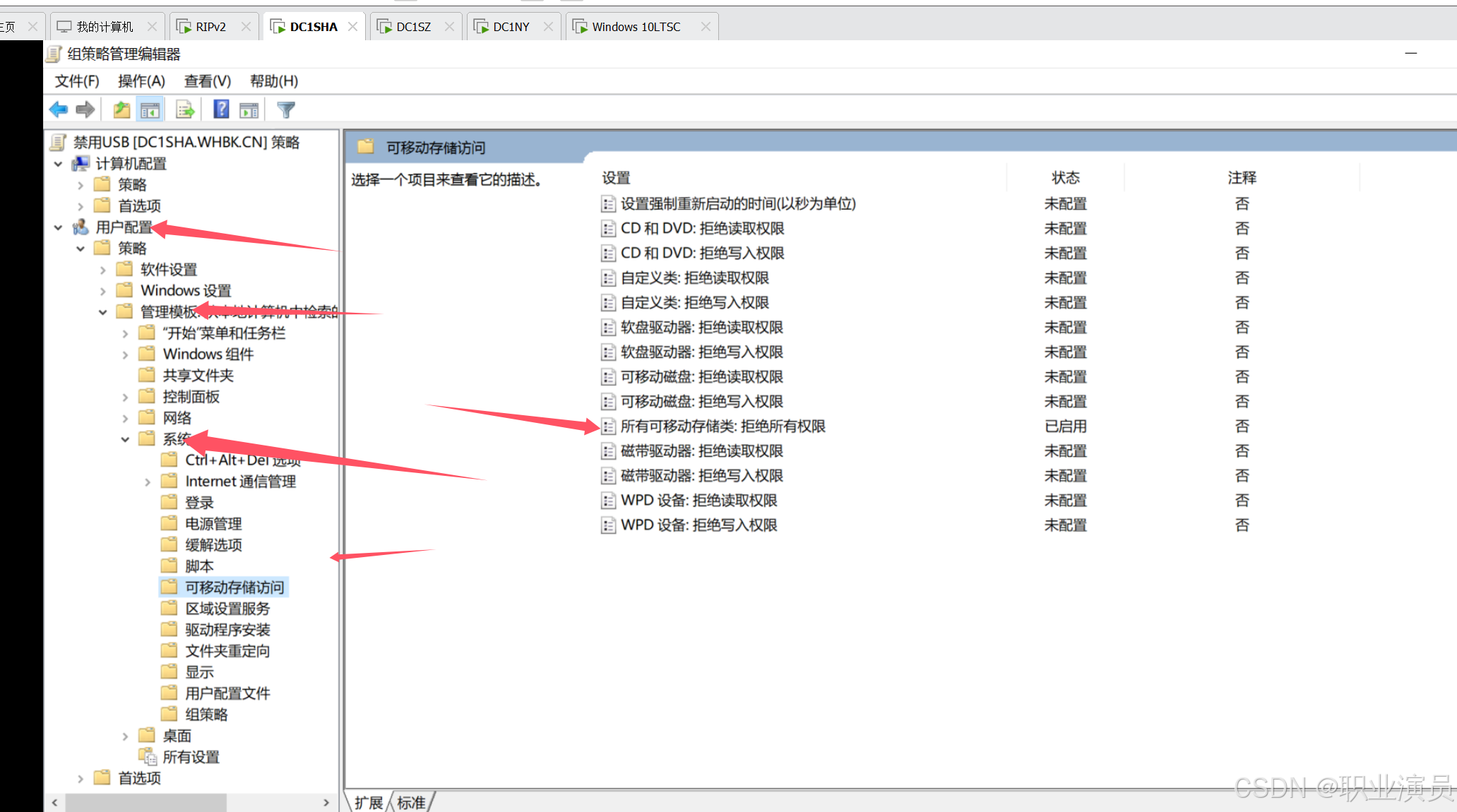Switch to the 标准 tab

[411, 803]
